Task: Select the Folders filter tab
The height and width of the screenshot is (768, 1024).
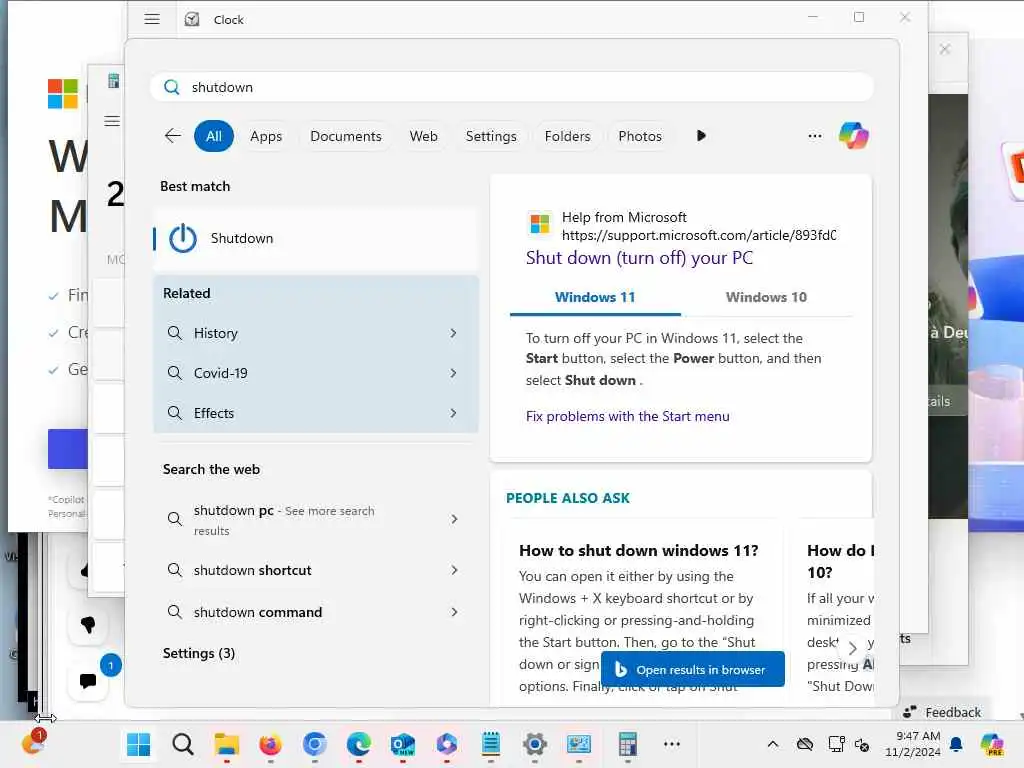Action: point(567,136)
